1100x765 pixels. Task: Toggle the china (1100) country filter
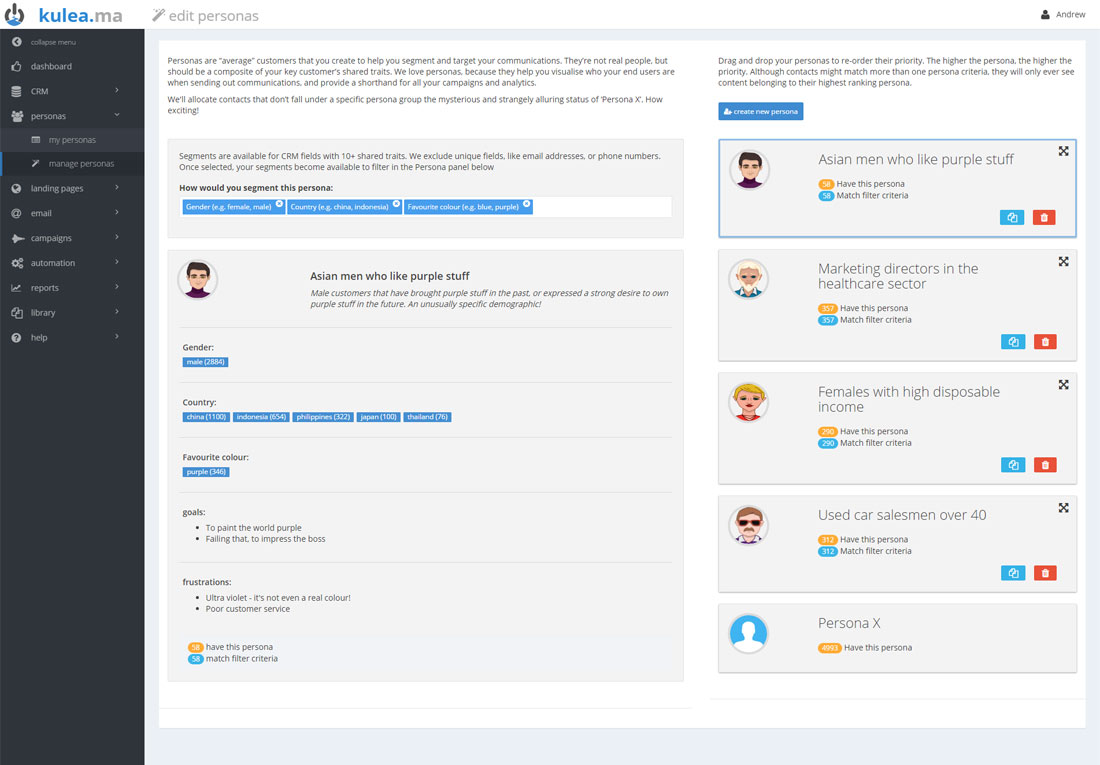tap(206, 417)
